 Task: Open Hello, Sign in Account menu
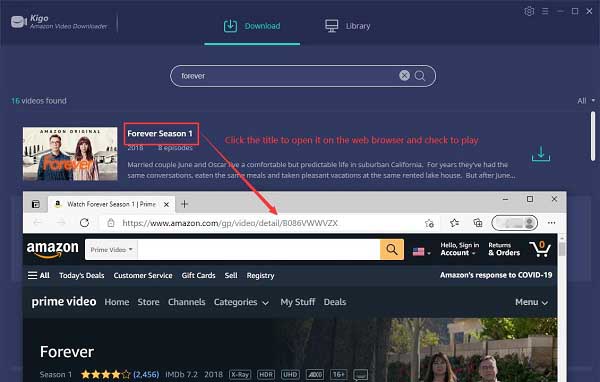pos(459,249)
